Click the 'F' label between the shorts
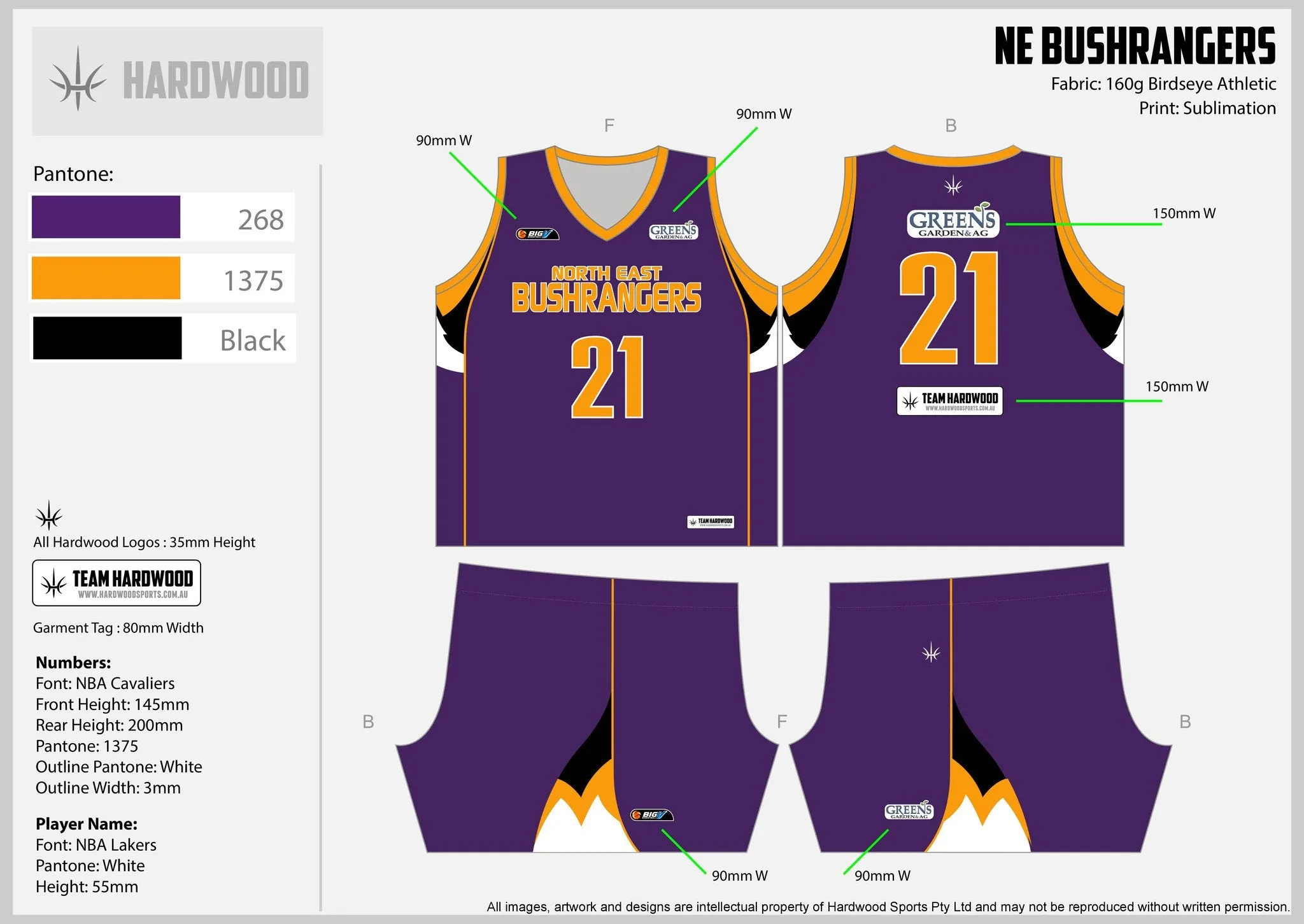1304x924 pixels. (782, 721)
